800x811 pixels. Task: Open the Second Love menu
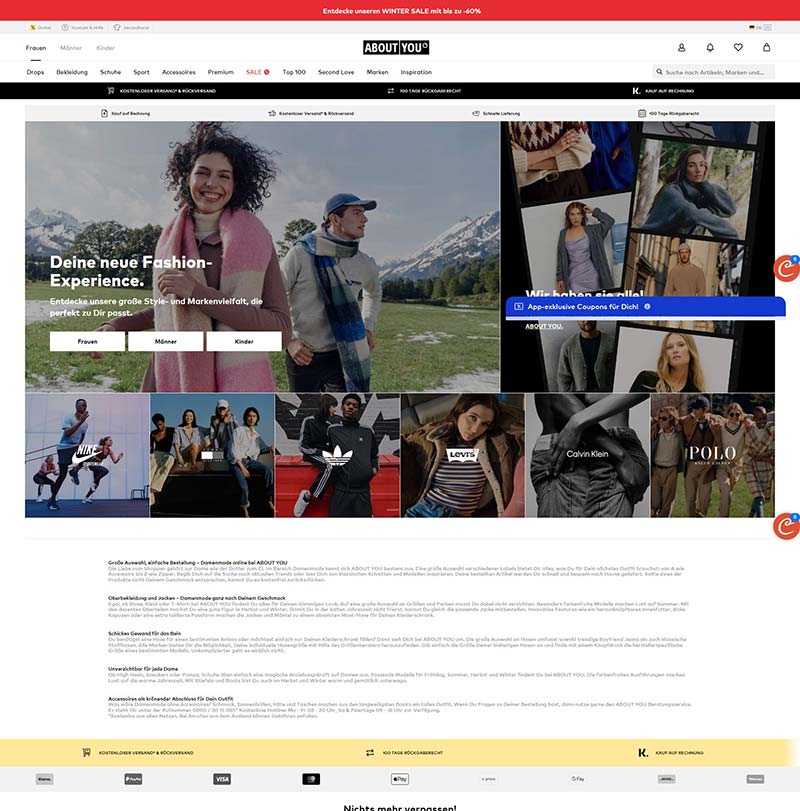coord(336,72)
